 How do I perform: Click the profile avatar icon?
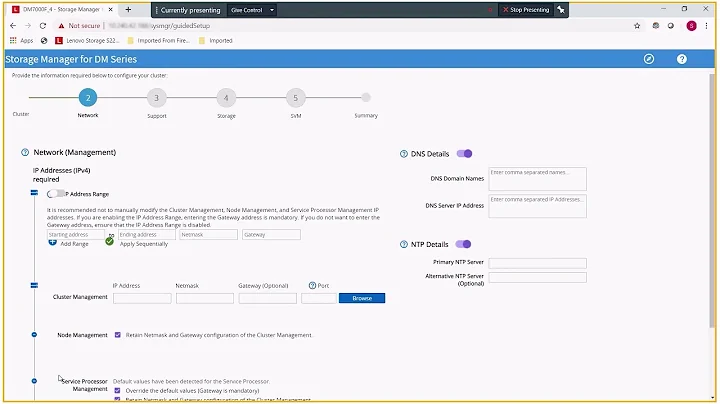pos(691,26)
